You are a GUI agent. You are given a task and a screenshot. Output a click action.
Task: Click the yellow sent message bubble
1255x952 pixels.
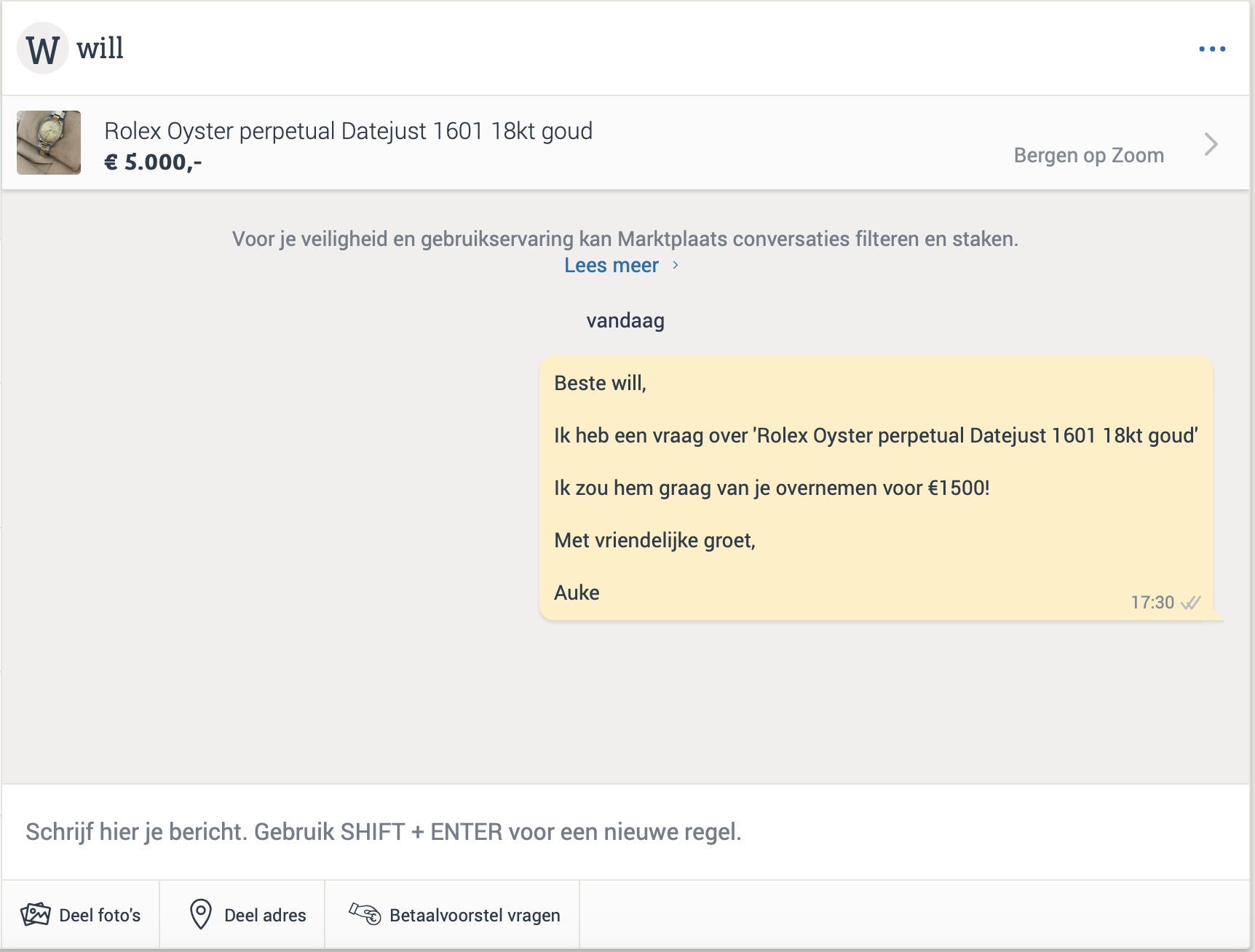[876, 488]
